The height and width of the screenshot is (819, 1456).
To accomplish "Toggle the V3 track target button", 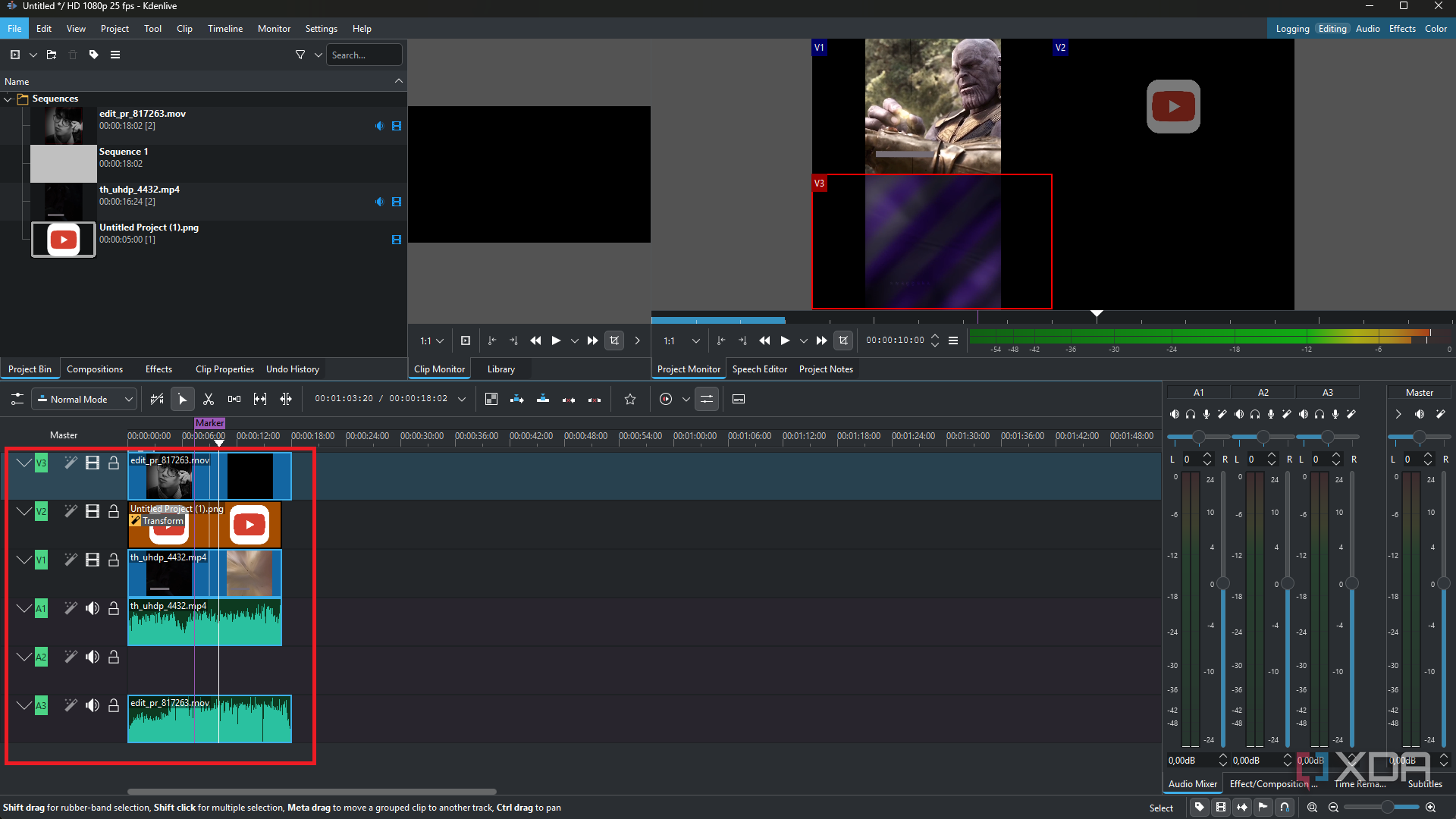I will click(41, 463).
